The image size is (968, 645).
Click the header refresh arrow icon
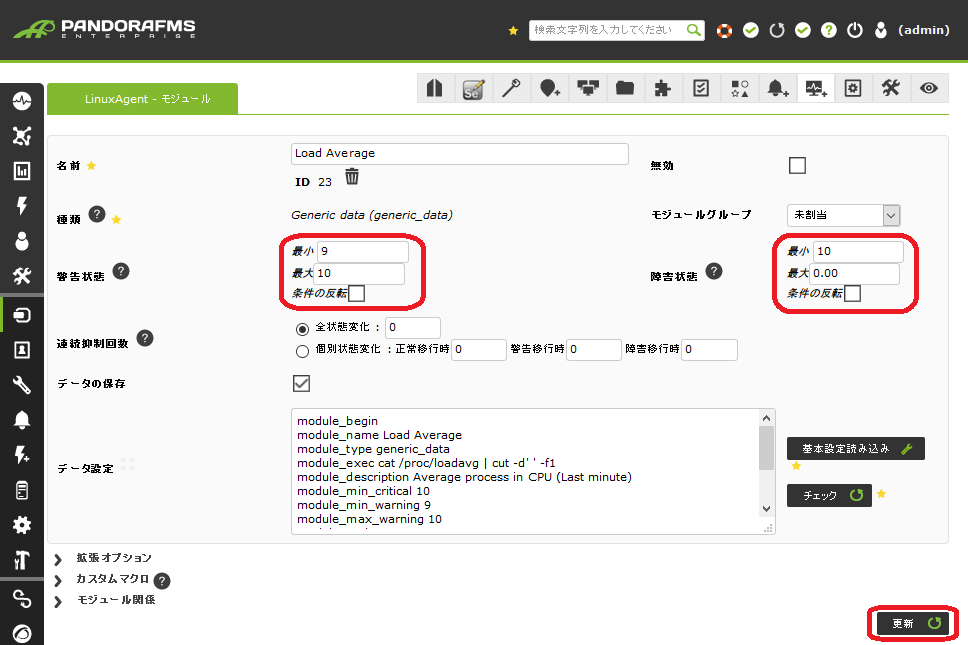click(777, 30)
